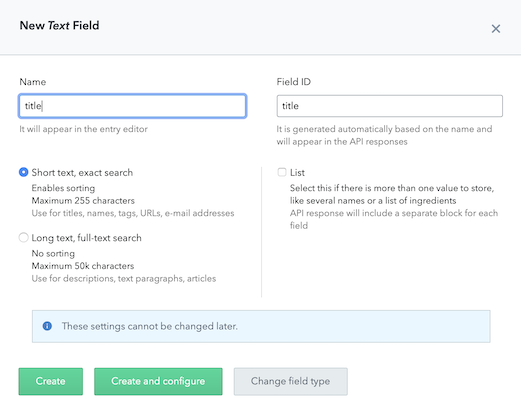Choose the Long text radio button
The image size is (521, 408).
[x=24, y=238]
